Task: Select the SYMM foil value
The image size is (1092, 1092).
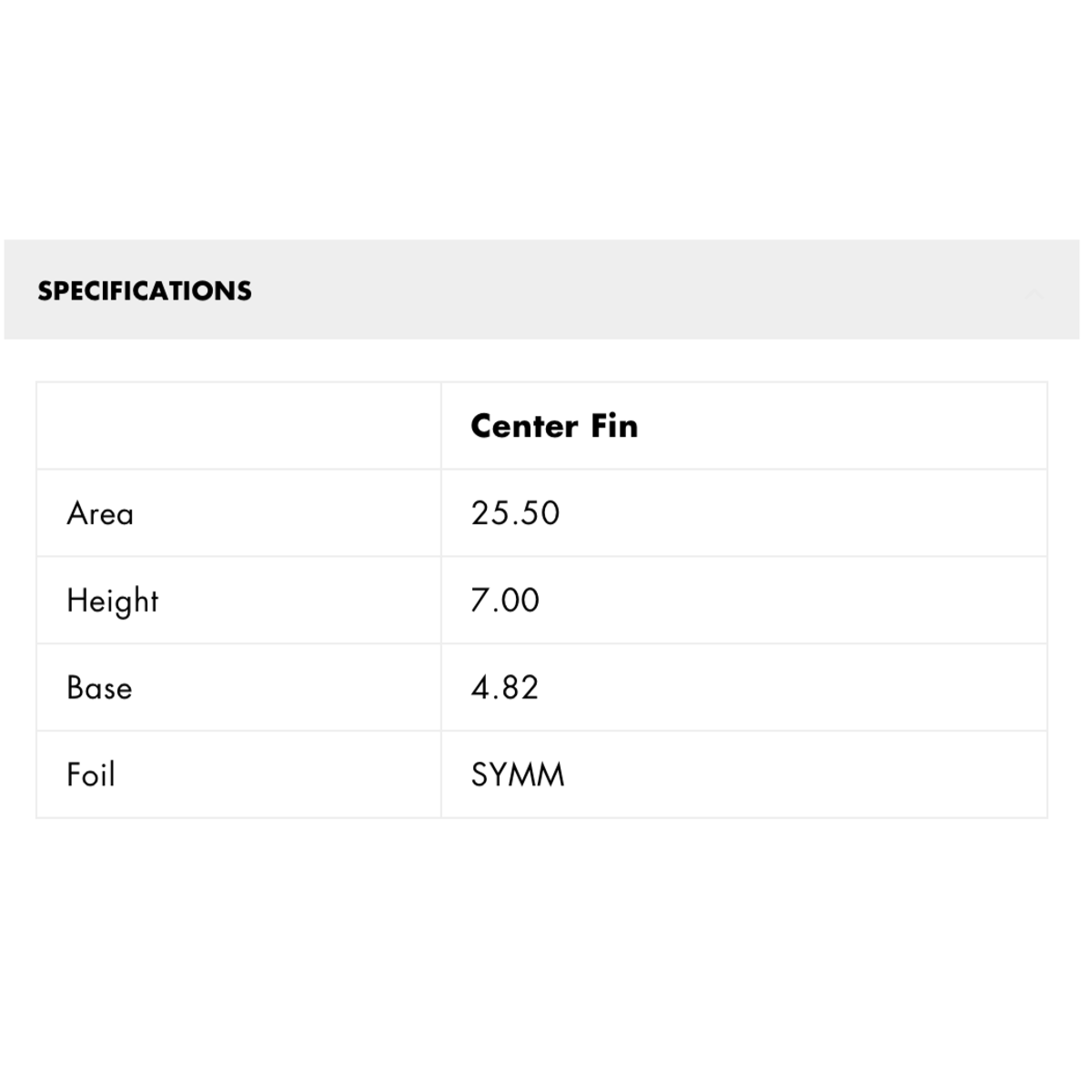Action: click(518, 775)
